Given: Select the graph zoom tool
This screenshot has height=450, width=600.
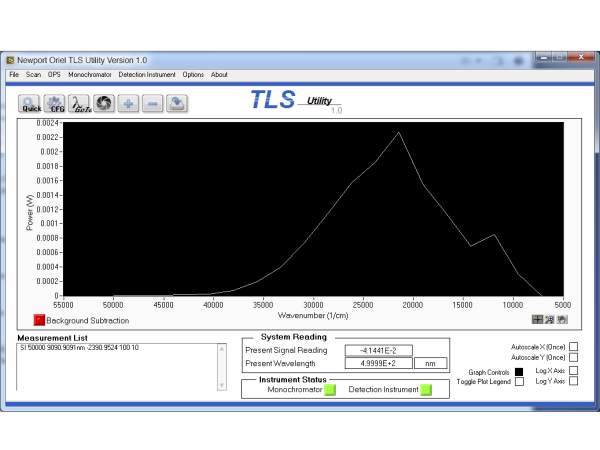Looking at the screenshot, I should click(550, 320).
